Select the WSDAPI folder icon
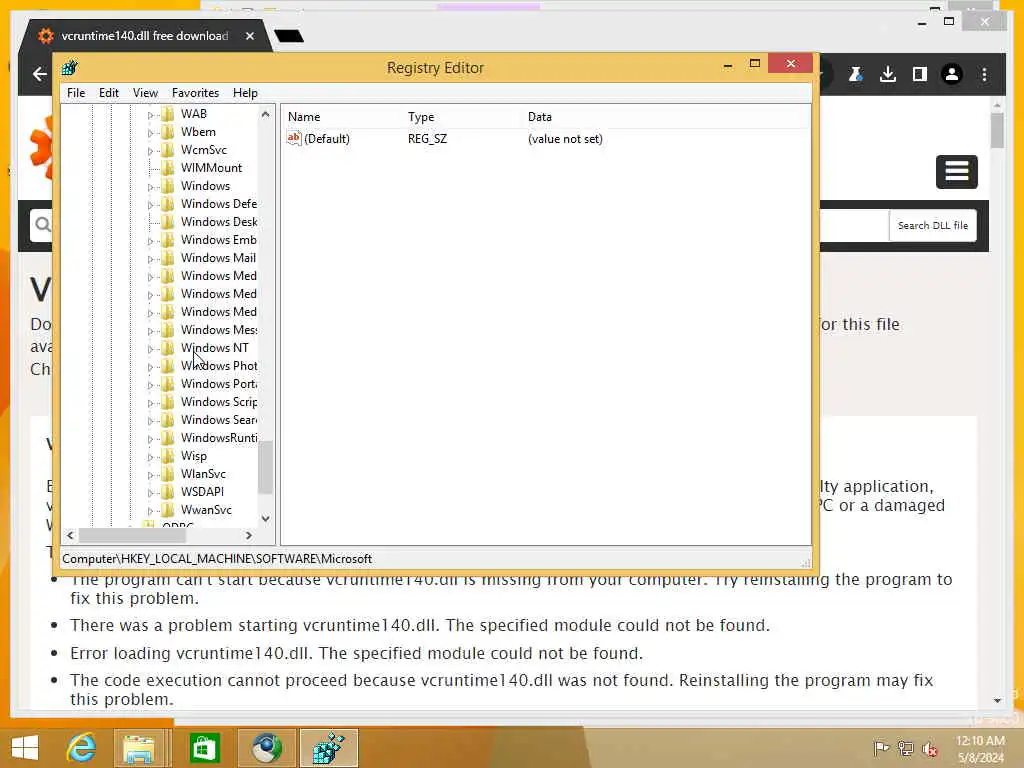Screen dimensions: 1024x768 [x=168, y=492]
